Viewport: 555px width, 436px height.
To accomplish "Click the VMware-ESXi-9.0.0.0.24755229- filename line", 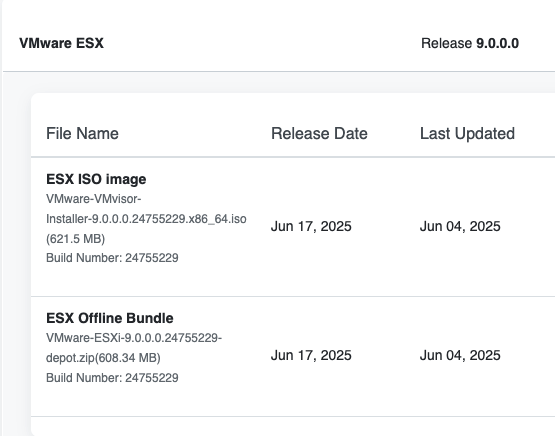I will coord(134,338).
